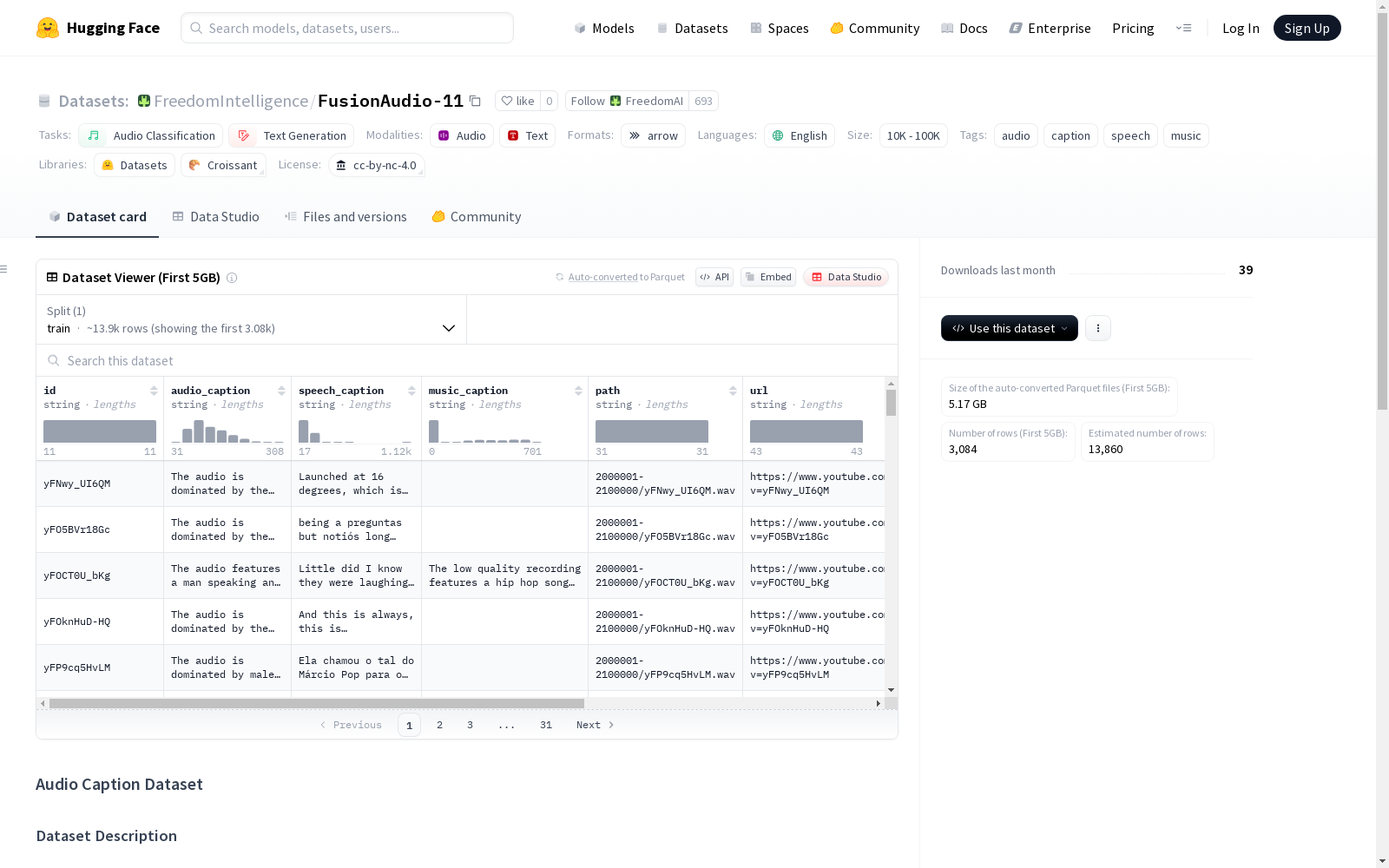Click the Embed button

(x=768, y=277)
